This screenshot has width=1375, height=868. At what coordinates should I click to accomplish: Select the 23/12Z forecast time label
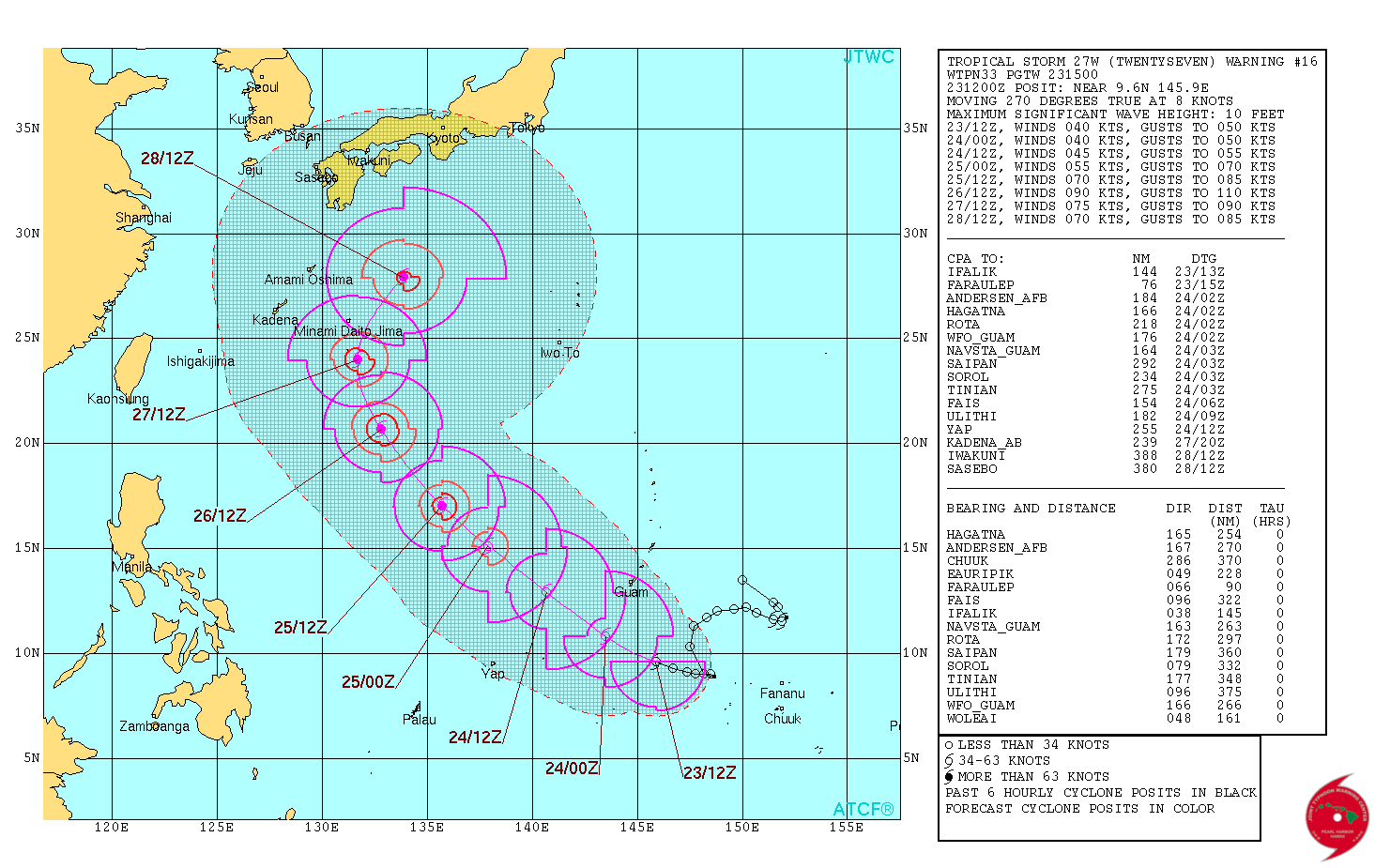[x=710, y=773]
